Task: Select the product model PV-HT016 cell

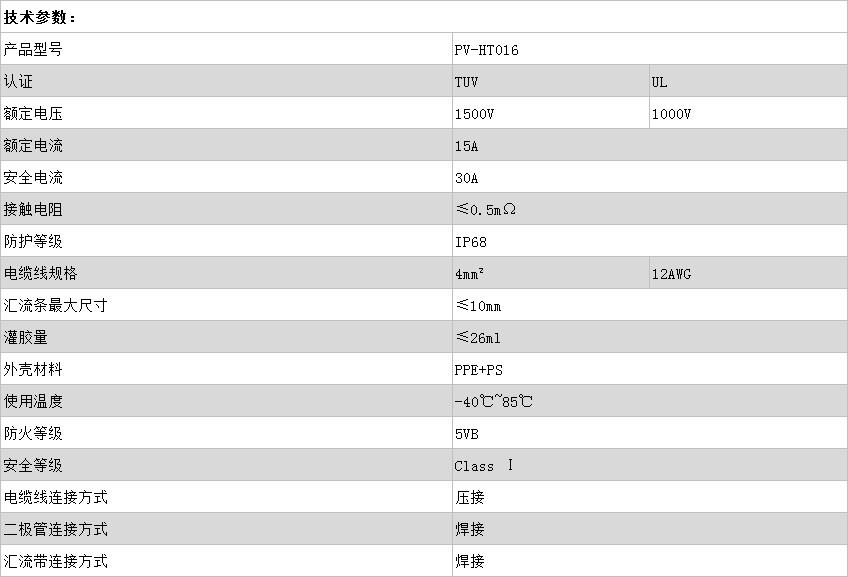Action: pyautogui.click(x=486, y=50)
